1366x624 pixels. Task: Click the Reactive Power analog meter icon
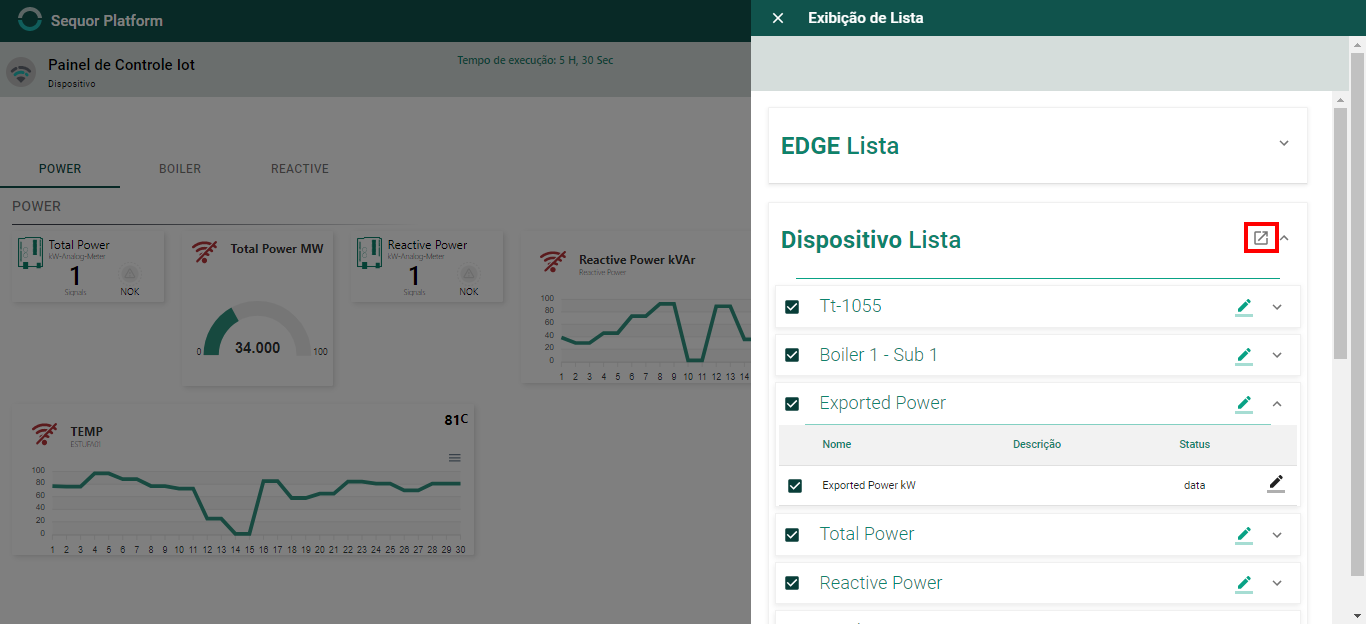370,252
